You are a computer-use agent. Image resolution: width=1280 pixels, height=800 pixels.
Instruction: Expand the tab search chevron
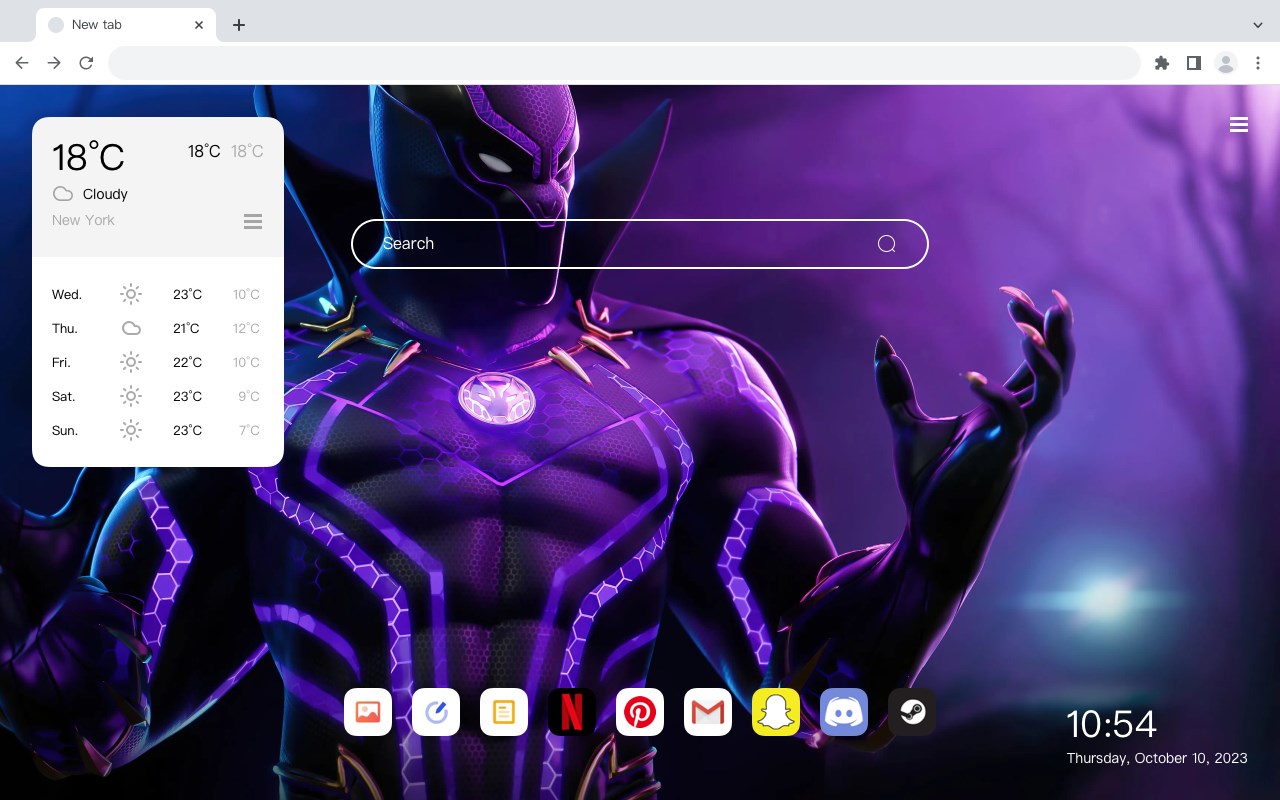(1258, 25)
